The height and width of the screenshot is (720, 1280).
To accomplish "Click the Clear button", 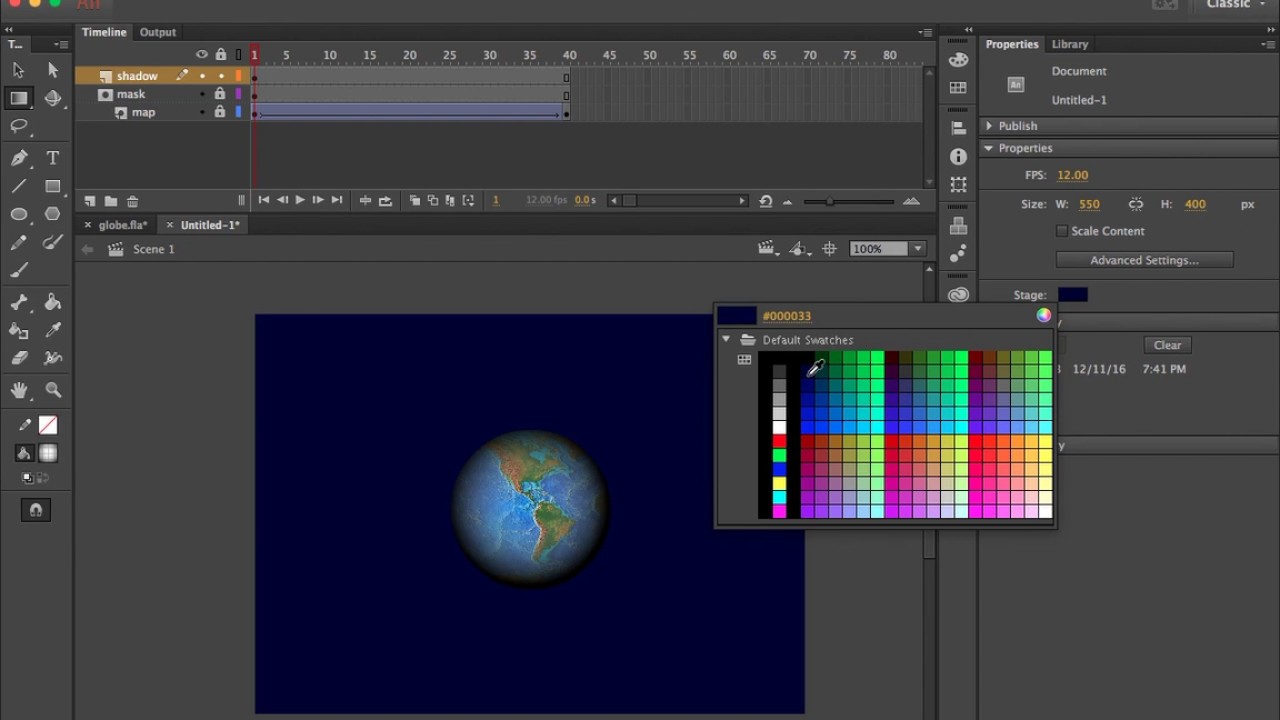I will tap(1168, 345).
